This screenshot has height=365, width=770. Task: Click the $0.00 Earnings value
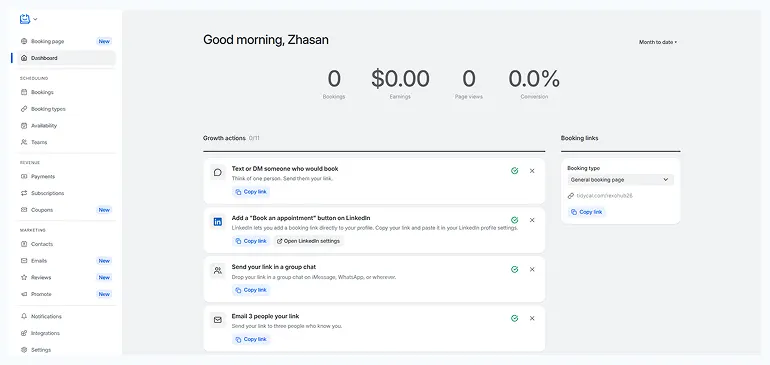tap(400, 79)
